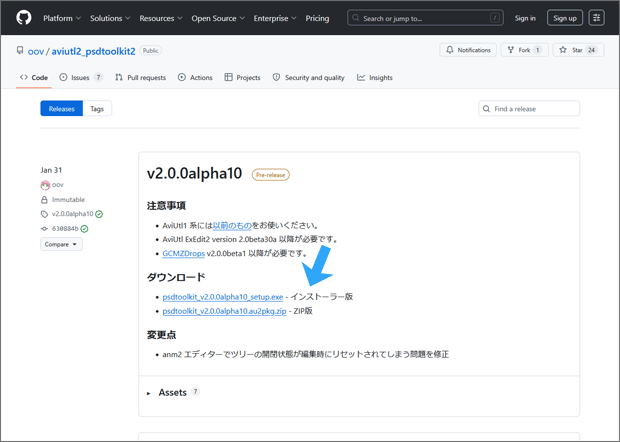Click the Jan 31 release date
Viewport: 620px width, 442px height.
tap(51, 170)
